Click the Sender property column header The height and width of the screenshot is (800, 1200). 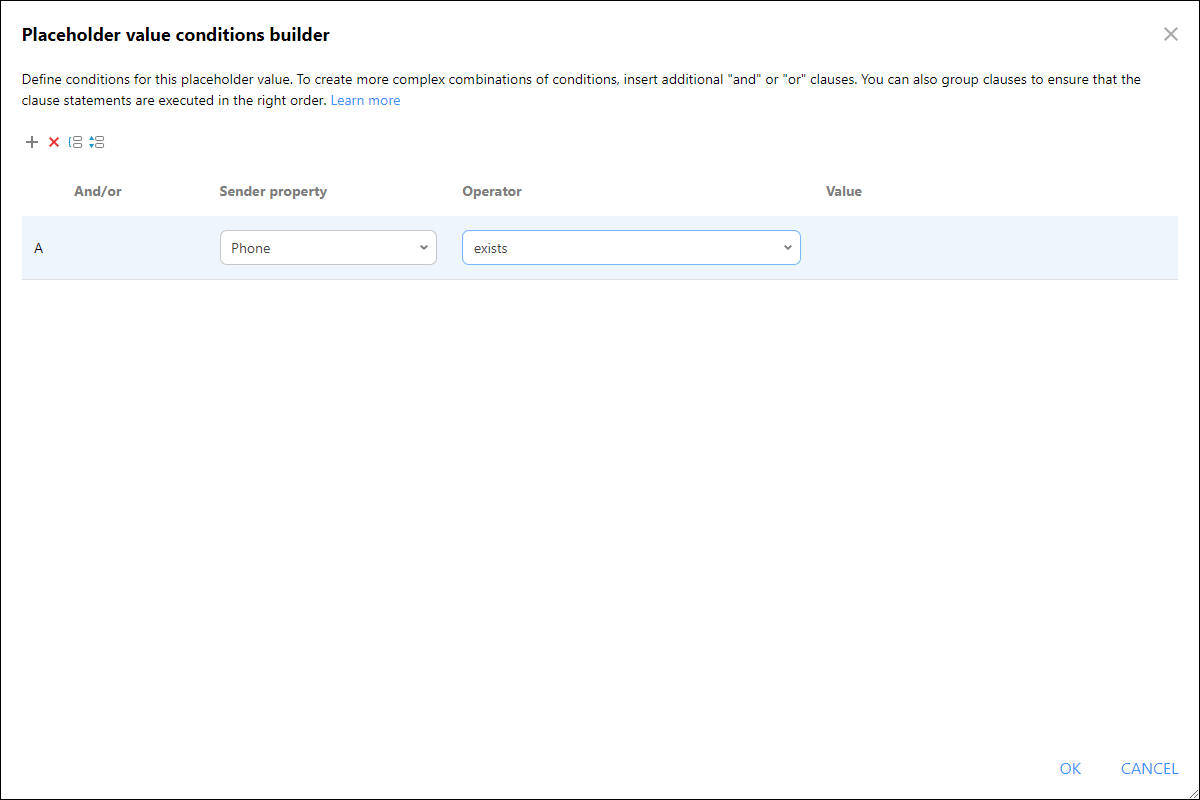point(273,191)
